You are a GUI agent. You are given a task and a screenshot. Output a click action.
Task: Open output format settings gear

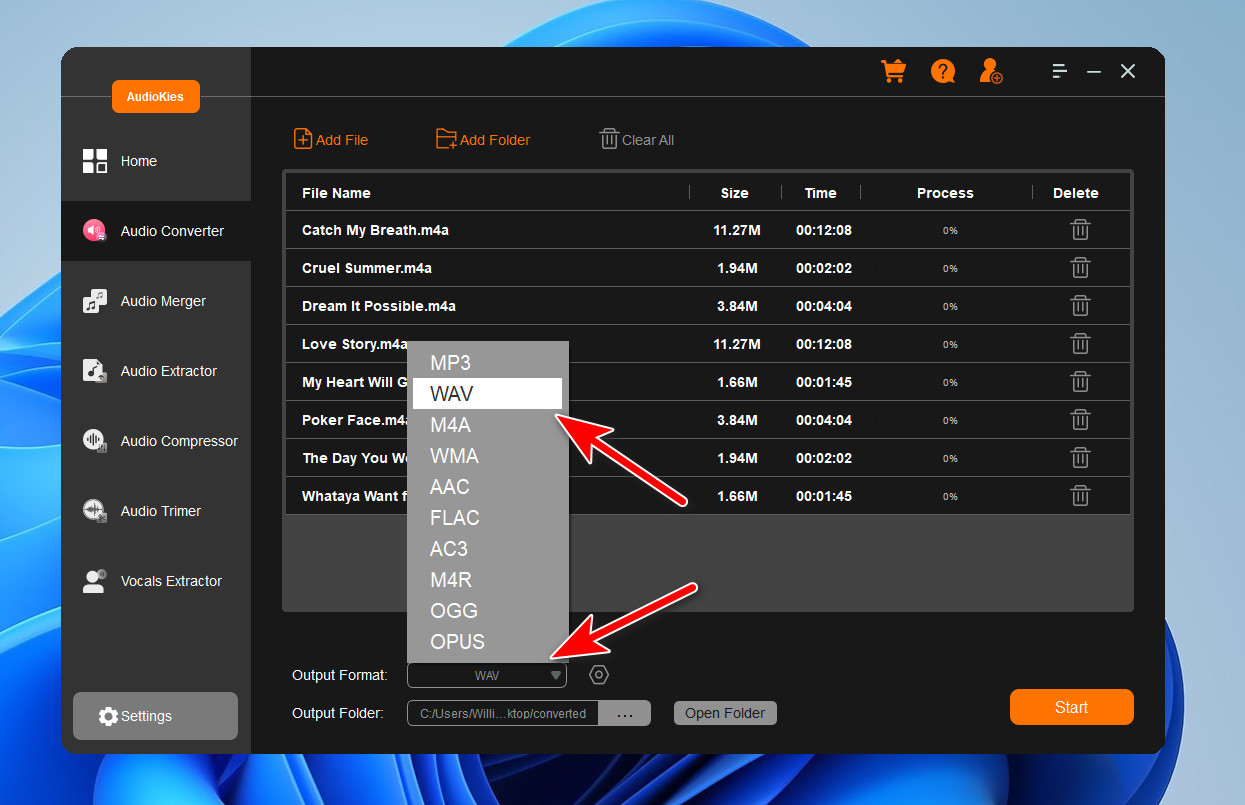(x=598, y=675)
